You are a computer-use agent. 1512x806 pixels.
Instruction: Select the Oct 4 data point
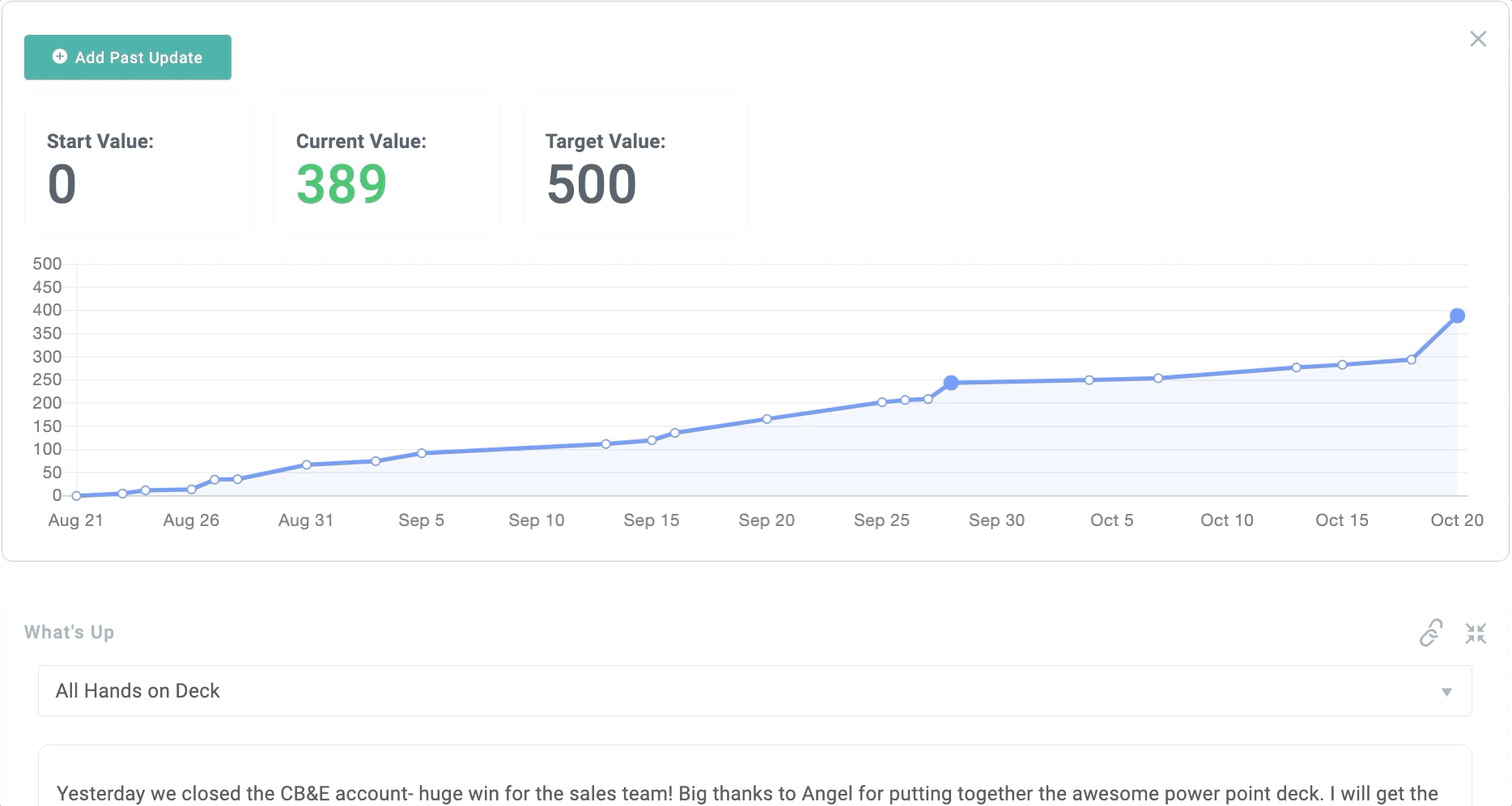(x=1089, y=380)
